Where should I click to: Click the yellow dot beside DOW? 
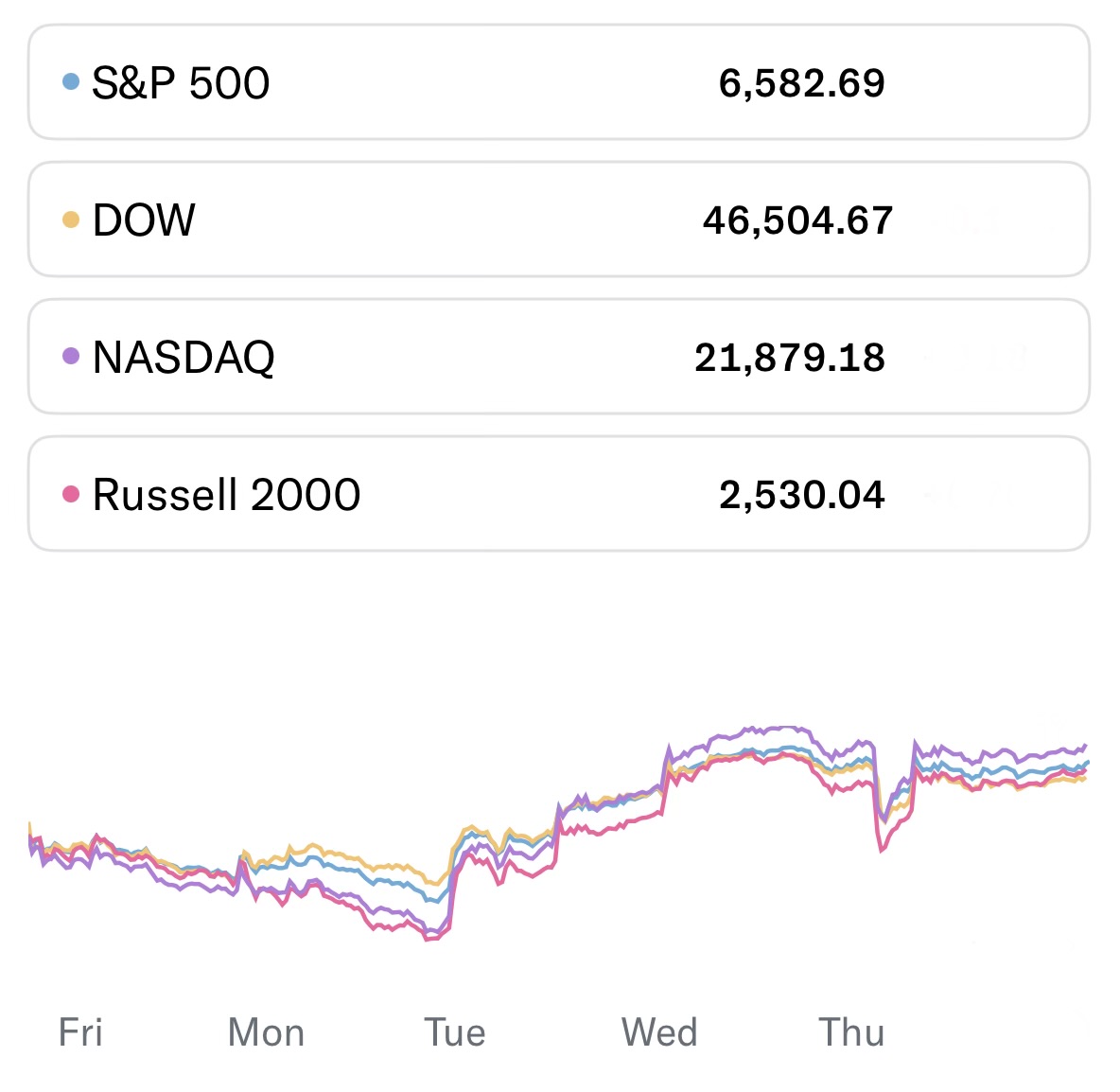[70, 220]
